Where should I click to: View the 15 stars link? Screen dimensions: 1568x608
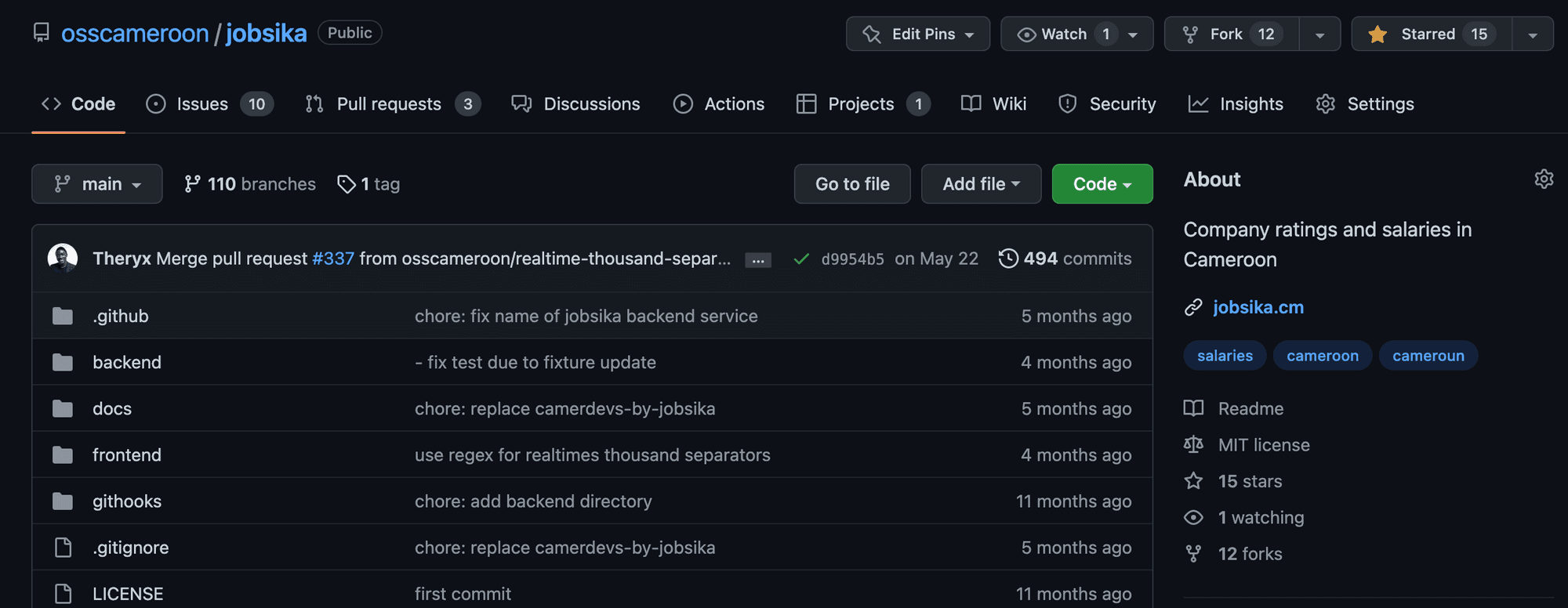tap(1233, 481)
